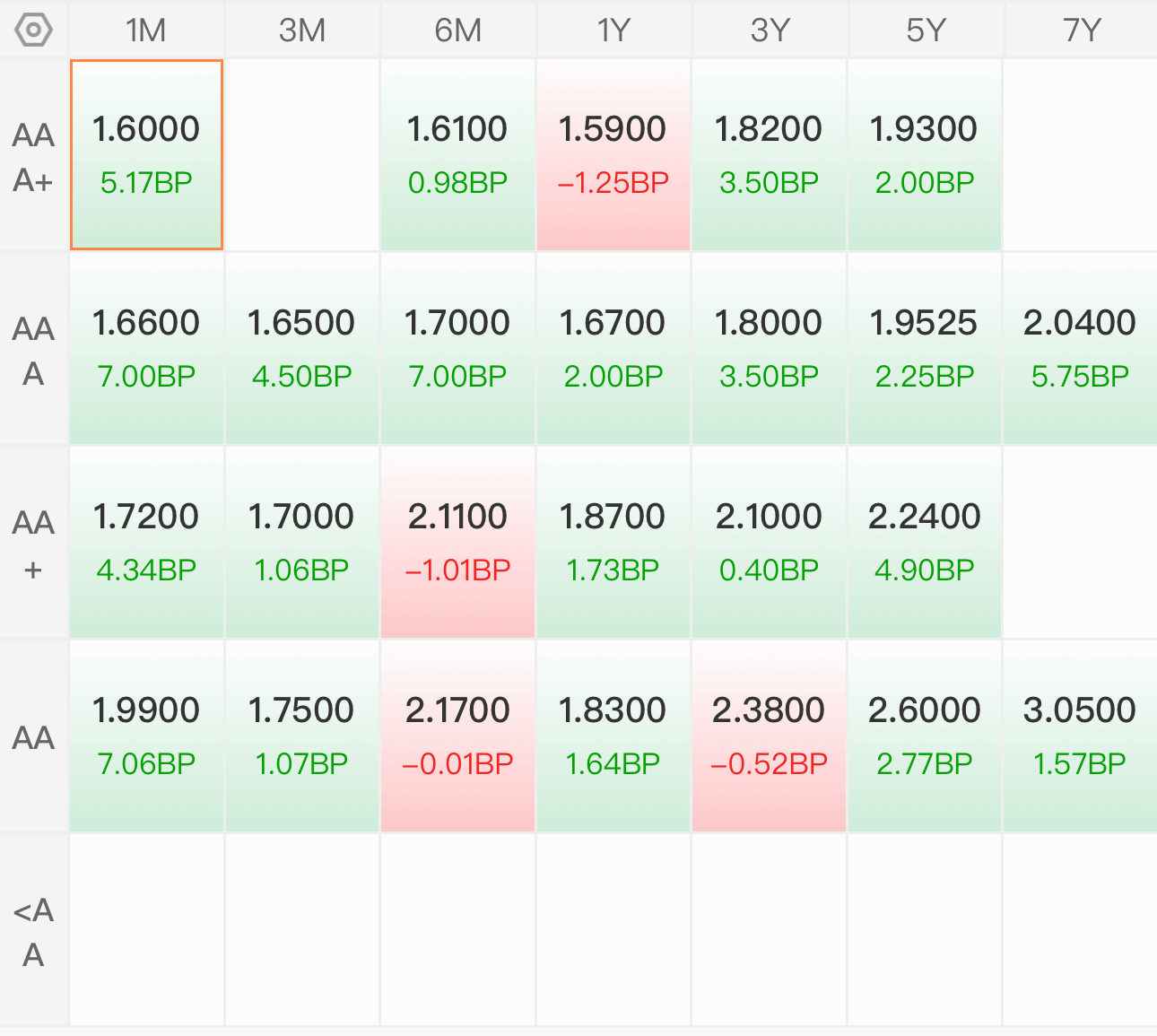Image resolution: width=1157 pixels, height=1036 pixels.
Task: Select the 1.8200 AAA+ 3Y cell
Action: pyautogui.click(x=769, y=154)
